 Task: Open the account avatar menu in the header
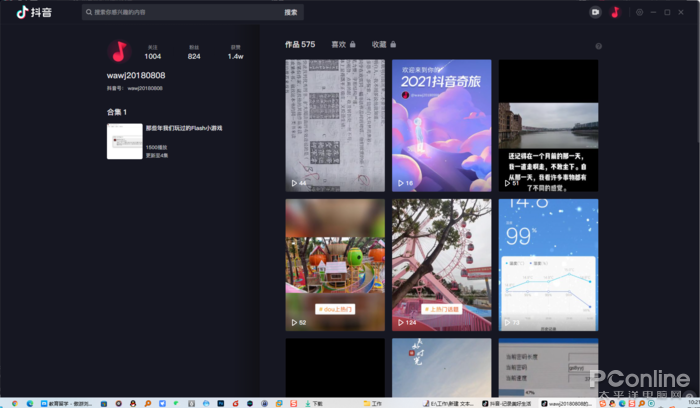coord(615,12)
